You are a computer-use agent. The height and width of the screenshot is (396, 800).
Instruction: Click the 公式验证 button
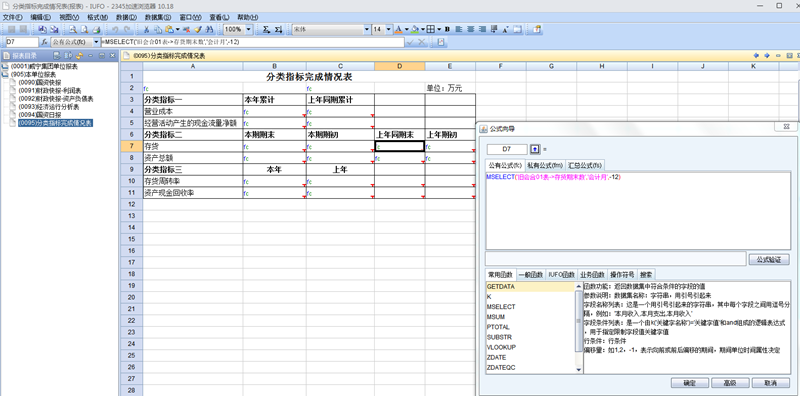pos(769,259)
